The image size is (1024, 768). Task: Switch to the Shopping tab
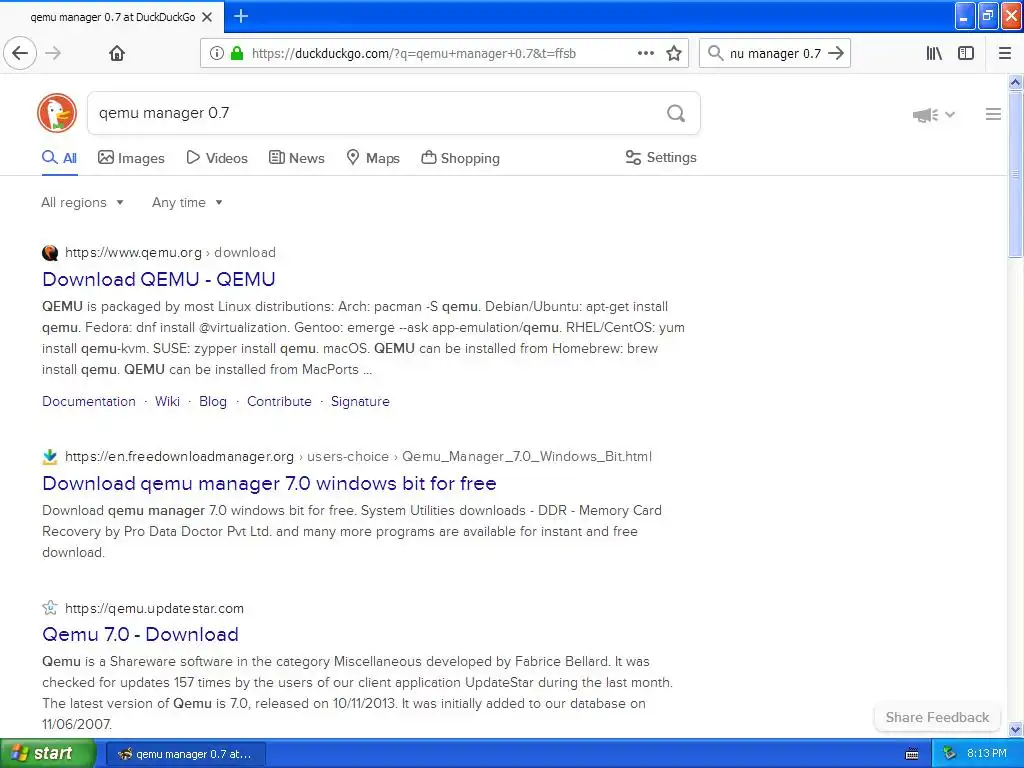[460, 158]
